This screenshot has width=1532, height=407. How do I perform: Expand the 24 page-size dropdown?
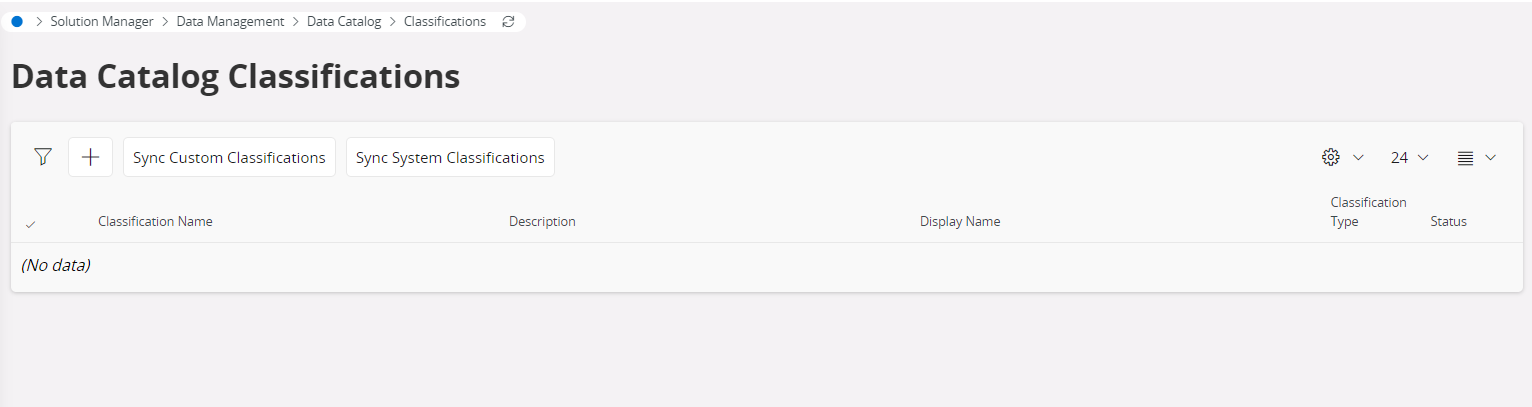click(1409, 157)
